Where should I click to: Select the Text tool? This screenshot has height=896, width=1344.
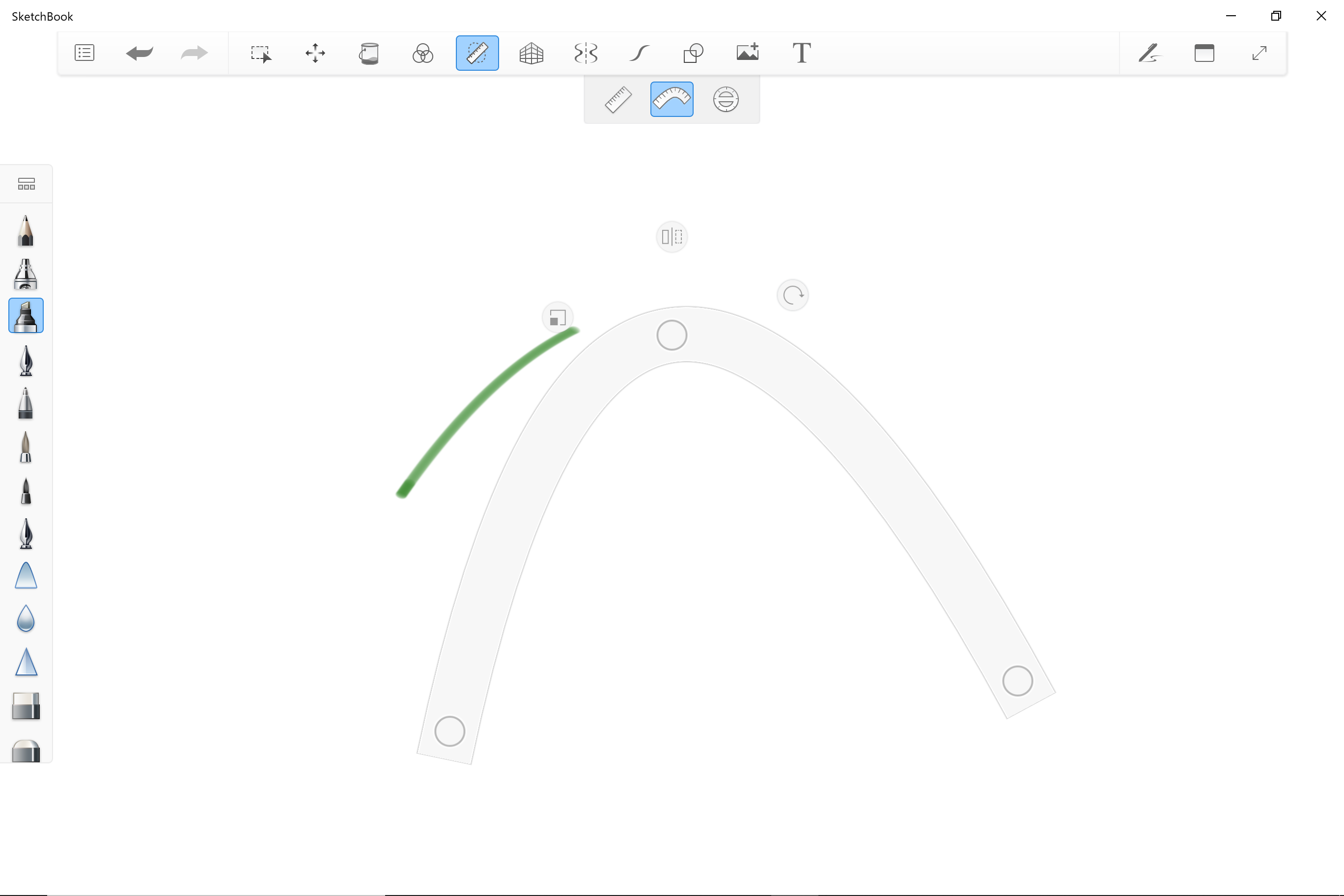coord(801,53)
